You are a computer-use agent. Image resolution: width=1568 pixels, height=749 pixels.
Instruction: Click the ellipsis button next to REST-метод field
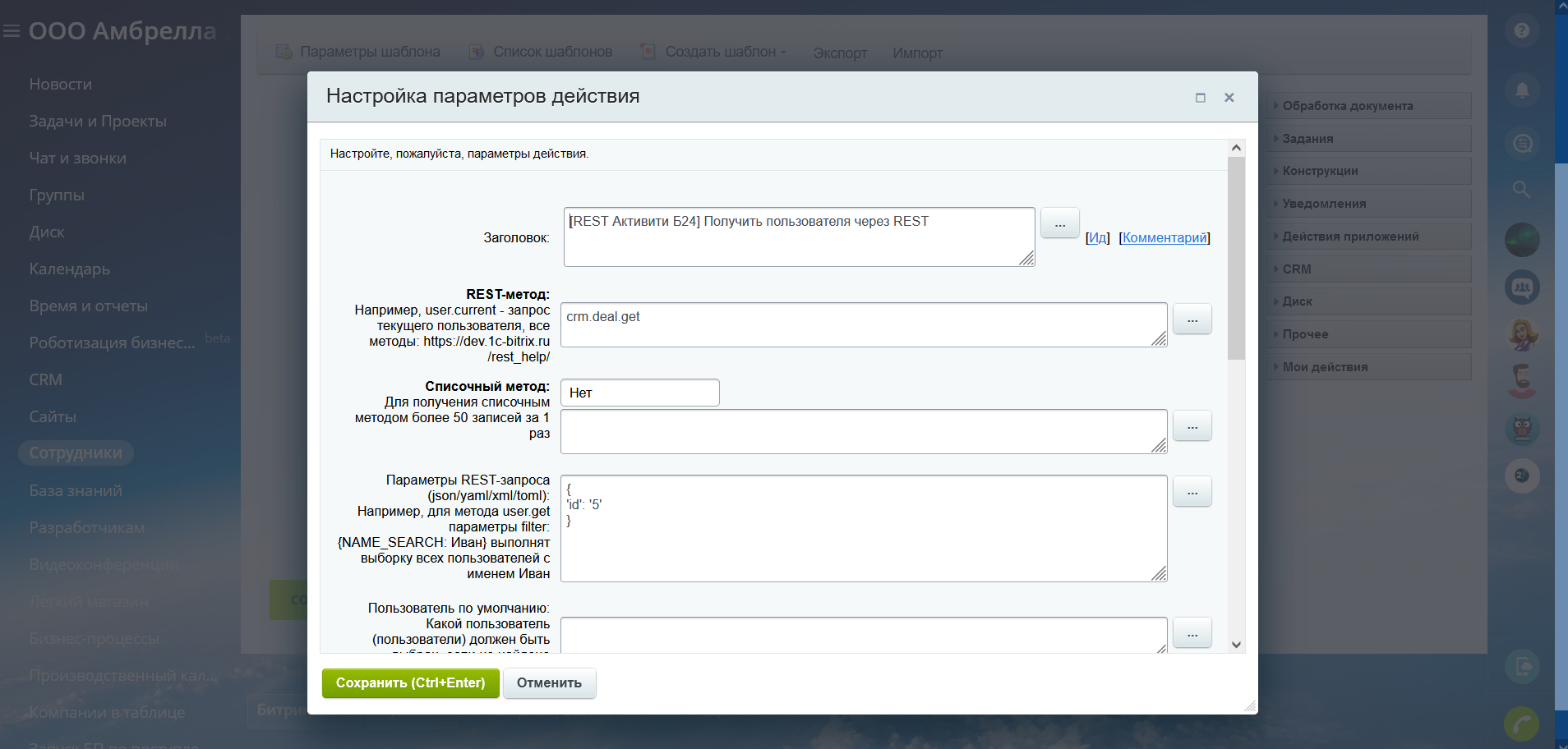[x=1192, y=319]
